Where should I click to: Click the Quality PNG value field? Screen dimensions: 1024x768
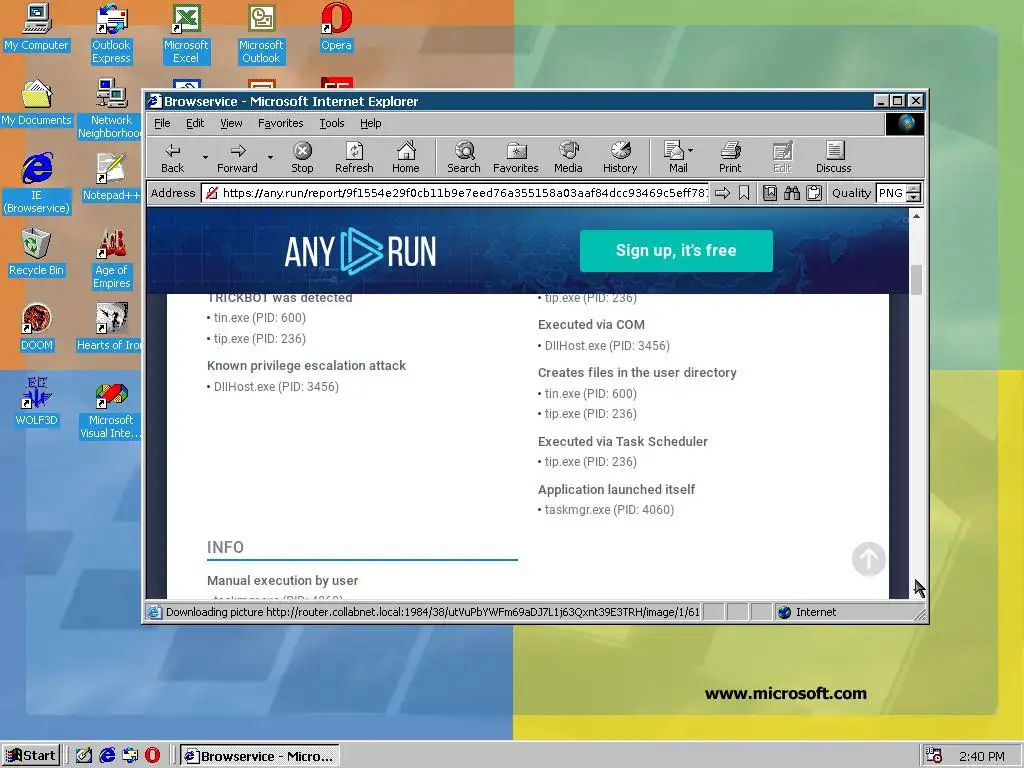click(891, 193)
